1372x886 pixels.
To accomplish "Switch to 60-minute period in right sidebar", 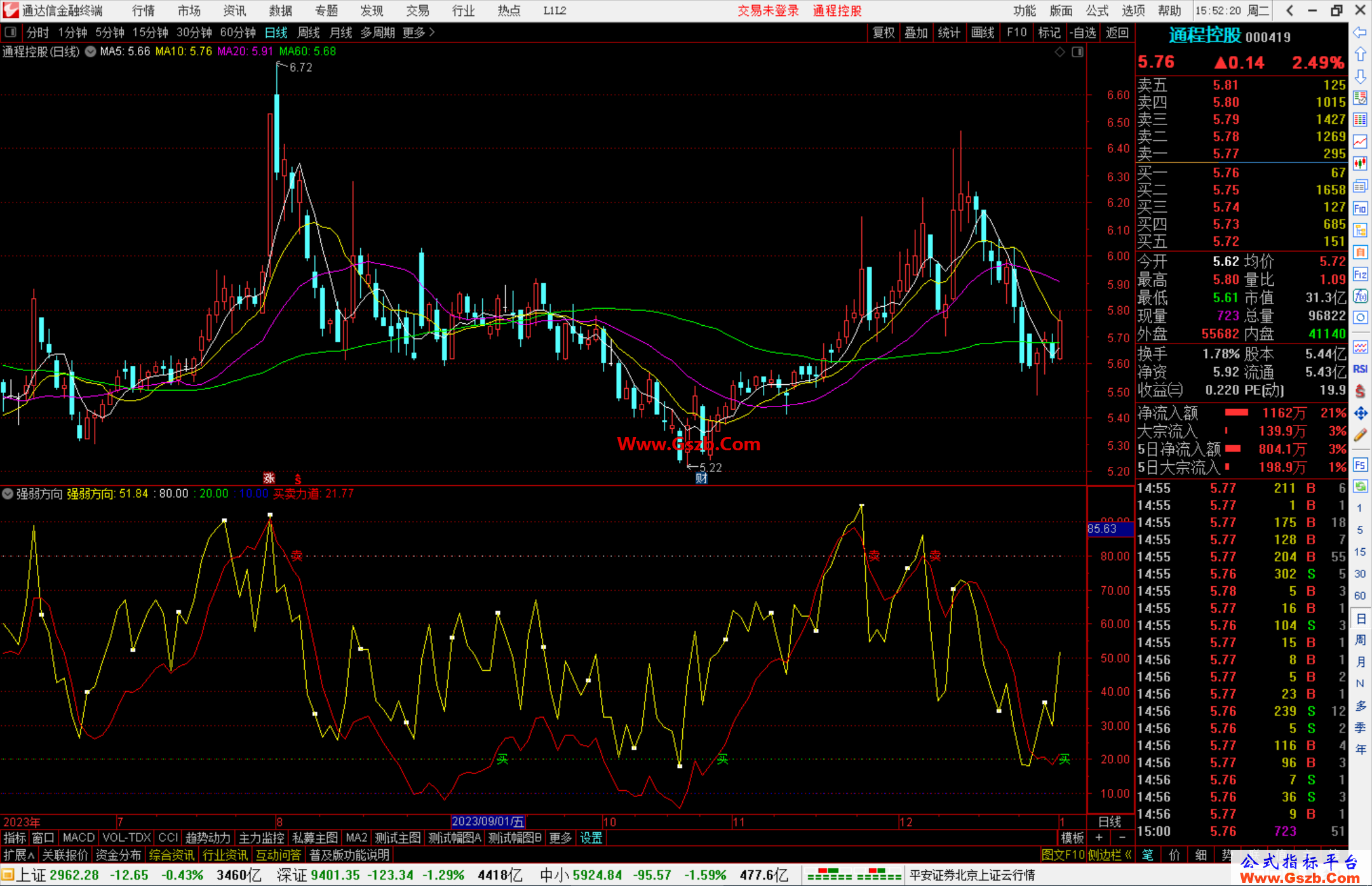I will pyautogui.click(x=1360, y=596).
